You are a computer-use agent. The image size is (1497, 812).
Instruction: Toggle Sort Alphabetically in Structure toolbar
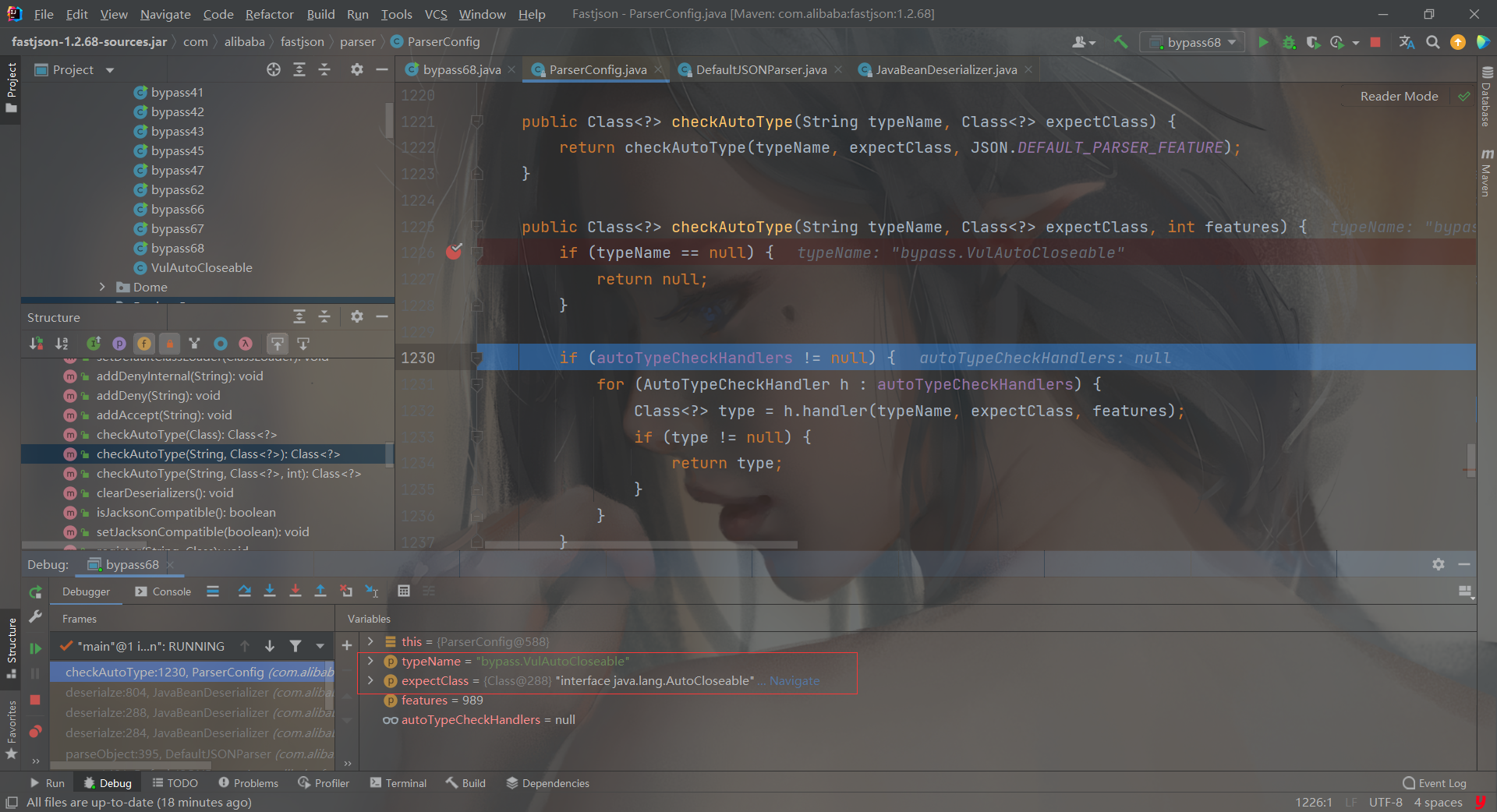point(62,344)
